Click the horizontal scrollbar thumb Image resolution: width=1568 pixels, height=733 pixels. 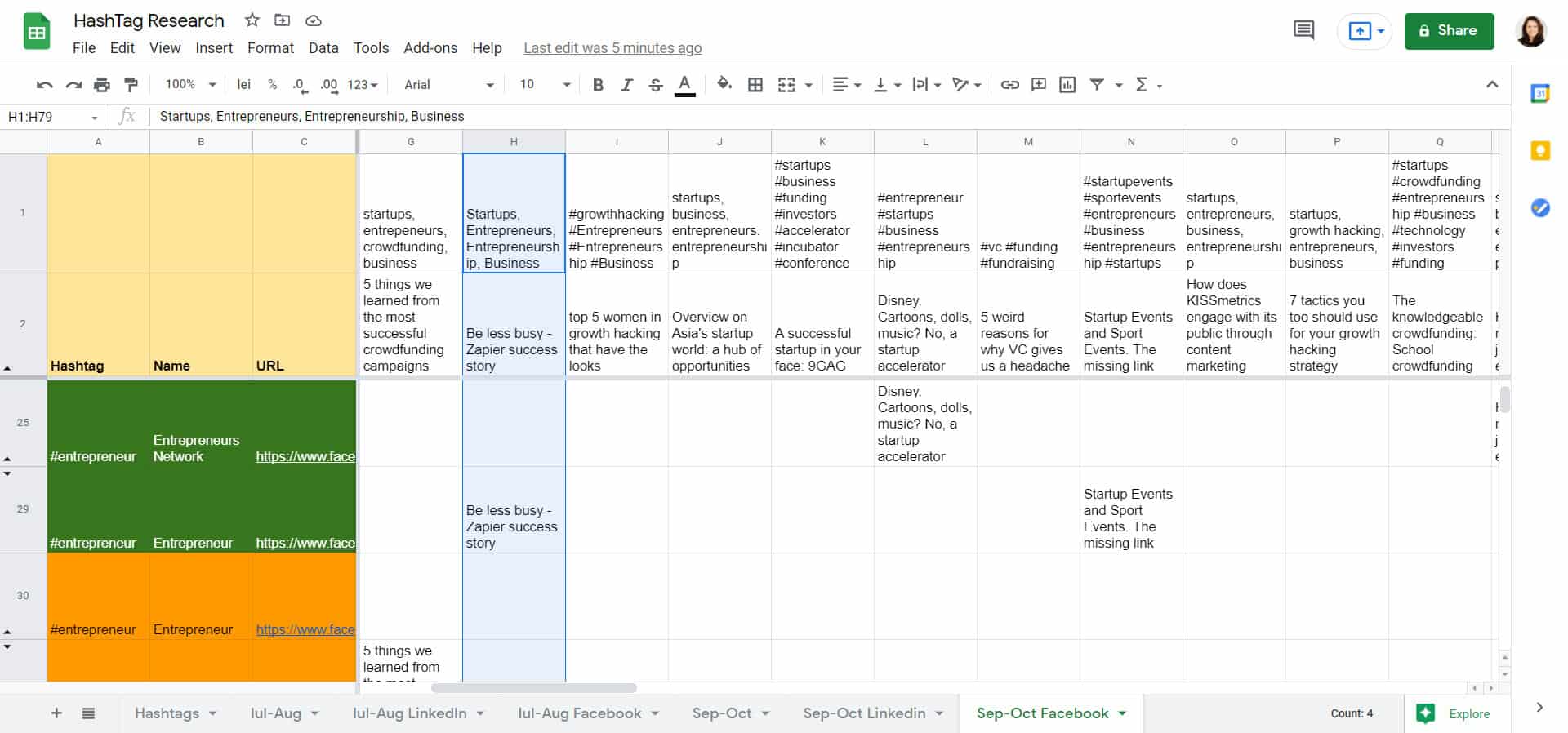tap(534, 688)
